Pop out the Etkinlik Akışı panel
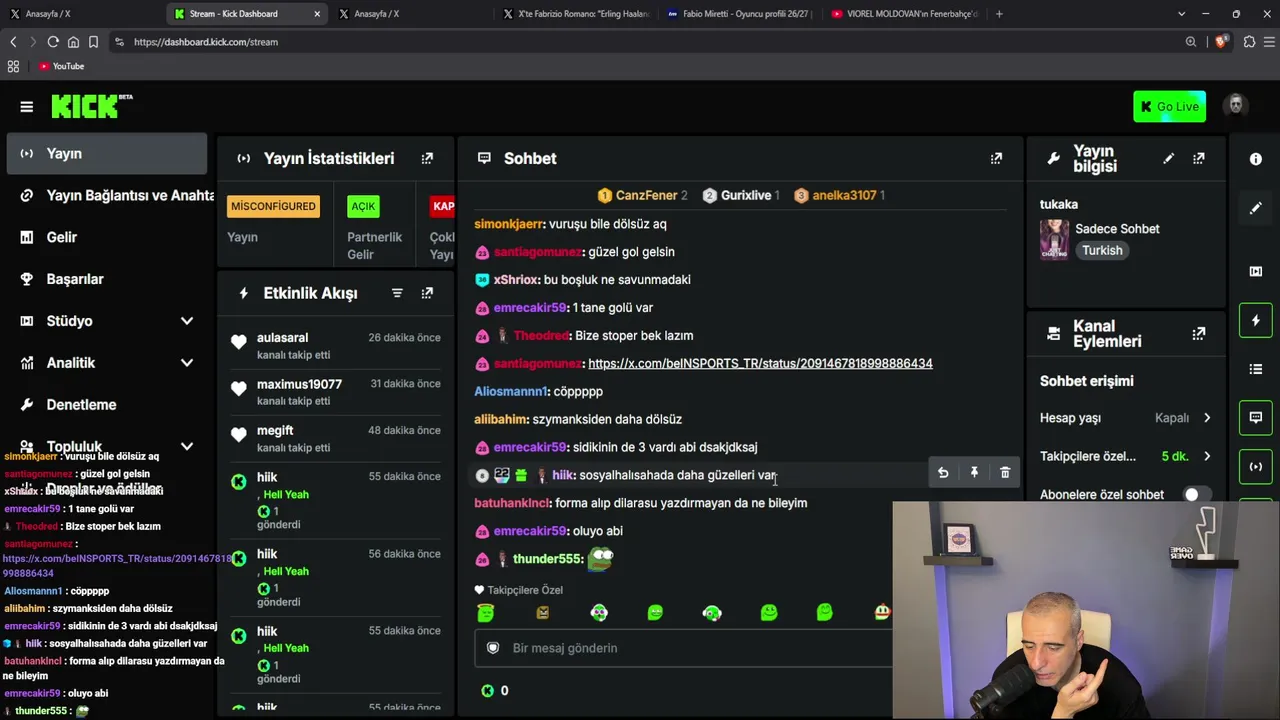The height and width of the screenshot is (720, 1280). click(x=427, y=293)
